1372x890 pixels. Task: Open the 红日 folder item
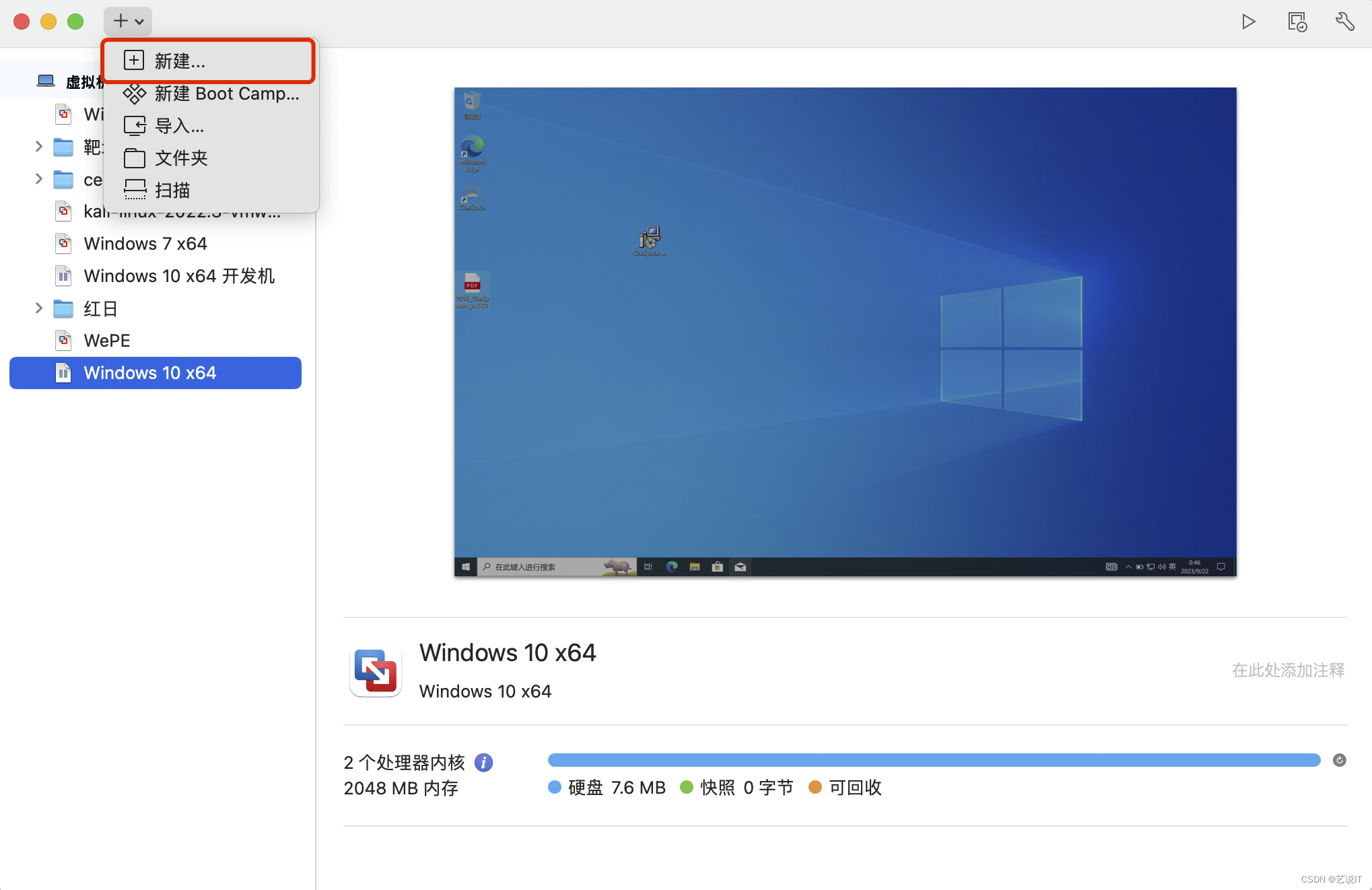click(x=156, y=308)
